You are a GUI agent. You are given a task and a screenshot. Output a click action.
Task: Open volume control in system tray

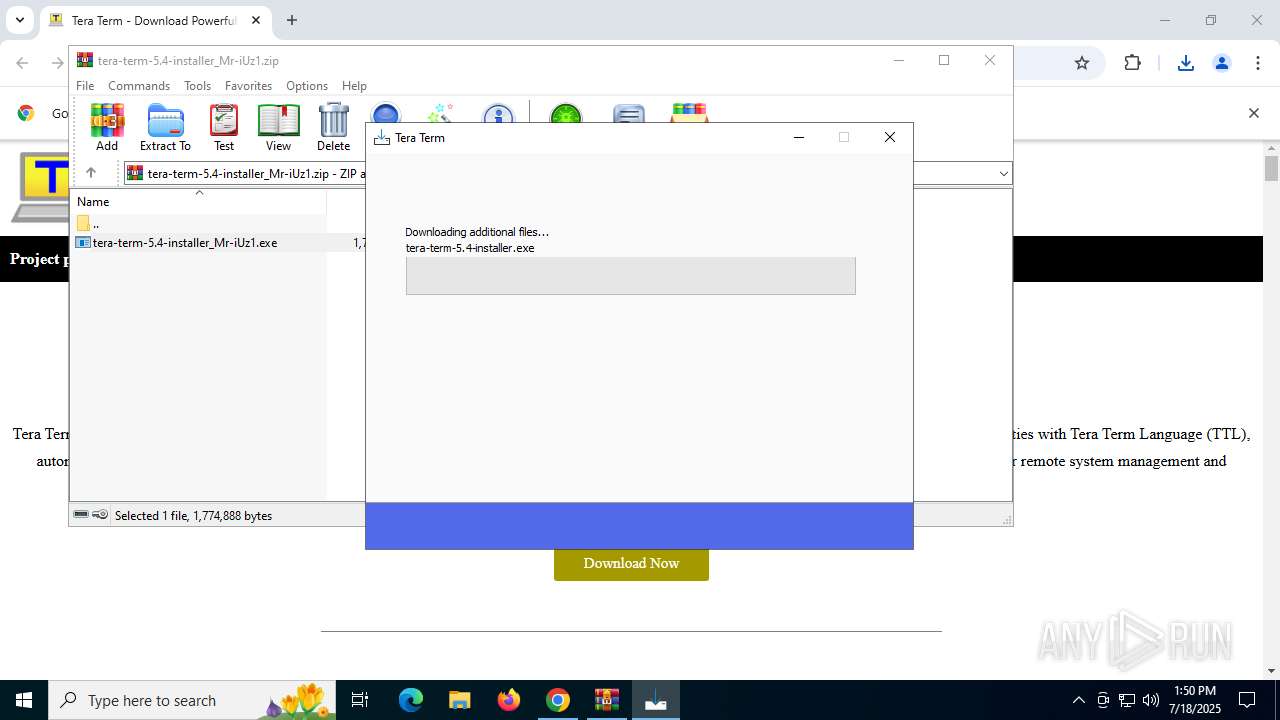point(1151,700)
